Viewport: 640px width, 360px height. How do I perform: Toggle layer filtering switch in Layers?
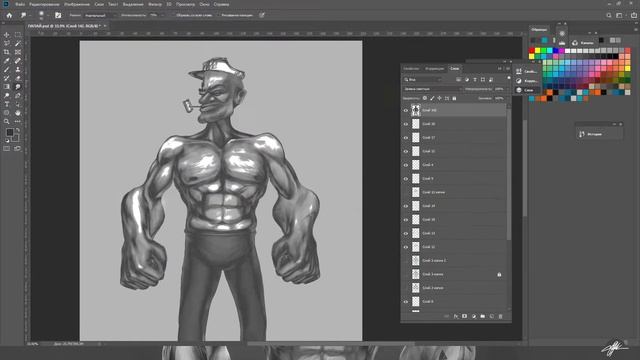coord(509,78)
